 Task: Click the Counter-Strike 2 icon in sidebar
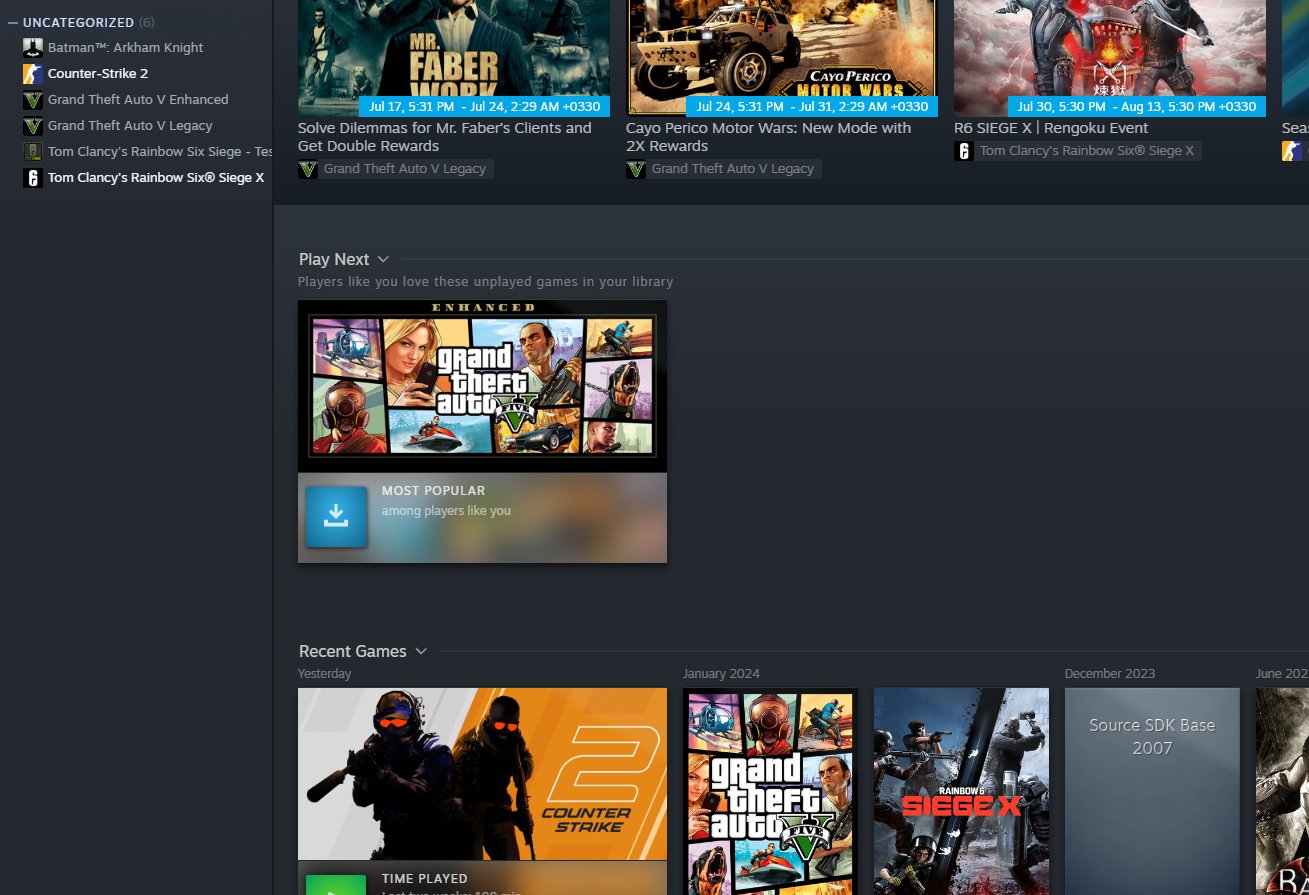coord(33,73)
